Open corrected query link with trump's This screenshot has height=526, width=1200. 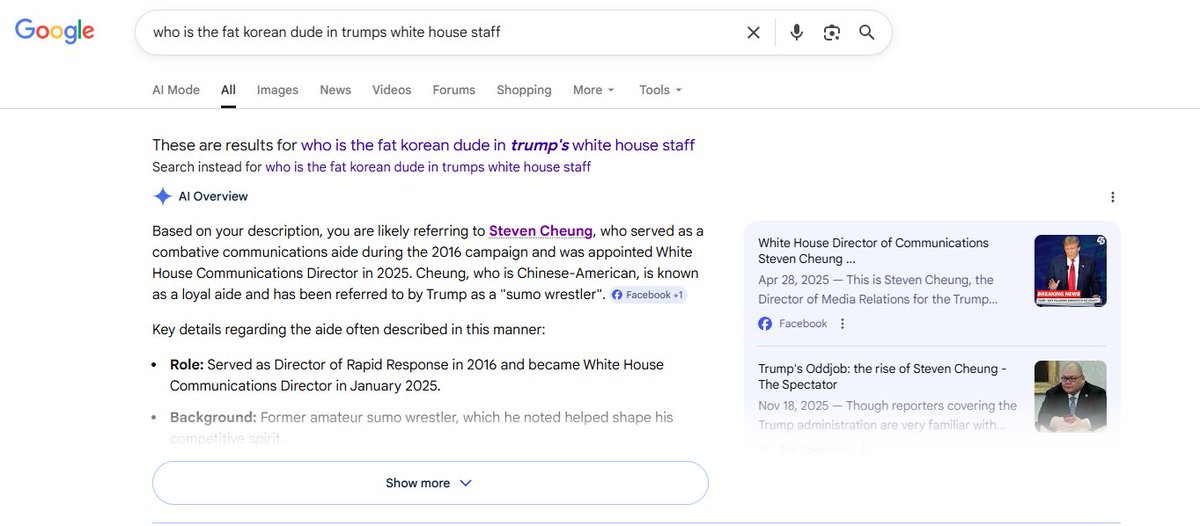498,145
